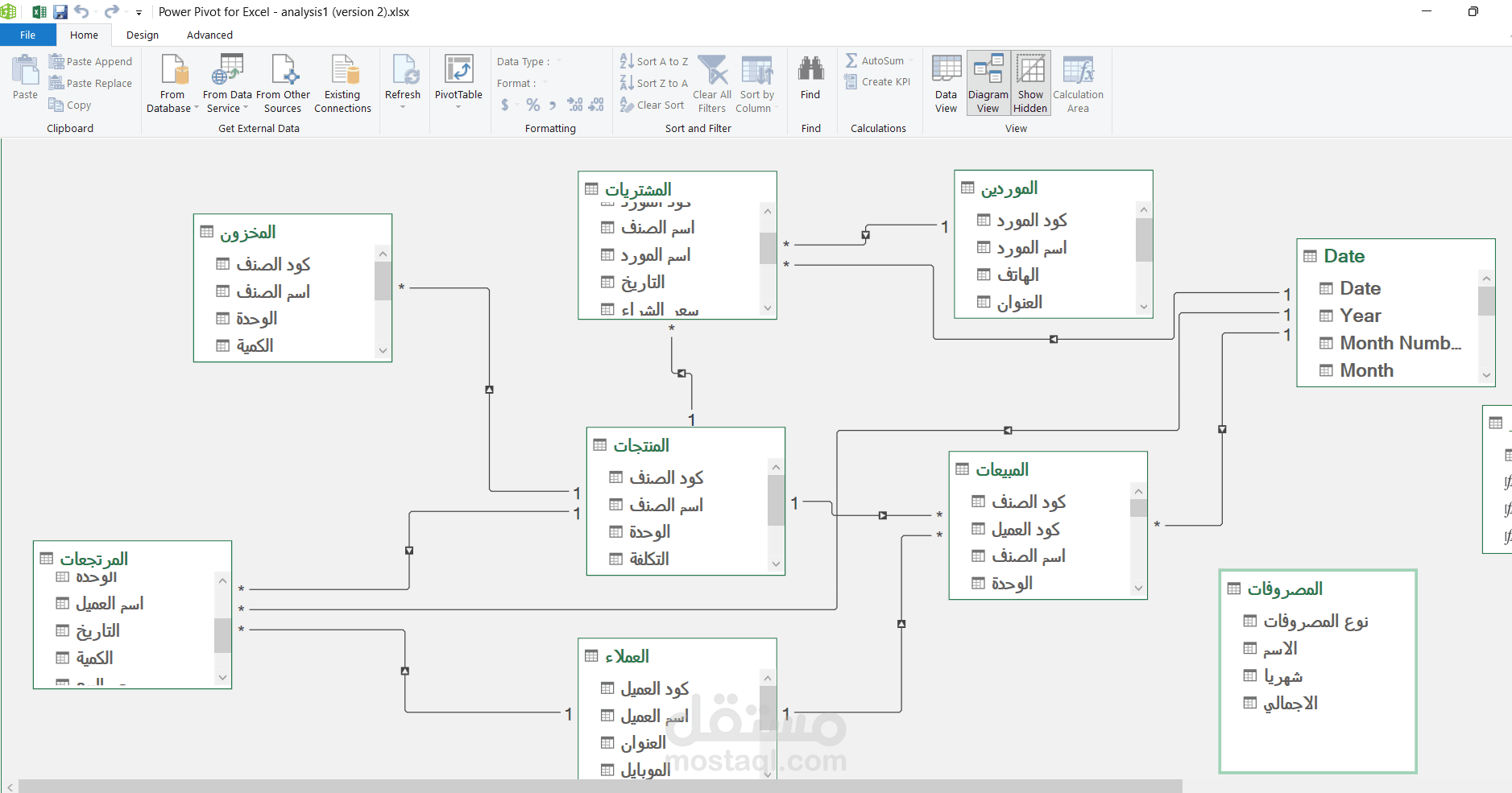Image resolution: width=1512 pixels, height=793 pixels.
Task: Click Create KPI
Action: coord(877,81)
